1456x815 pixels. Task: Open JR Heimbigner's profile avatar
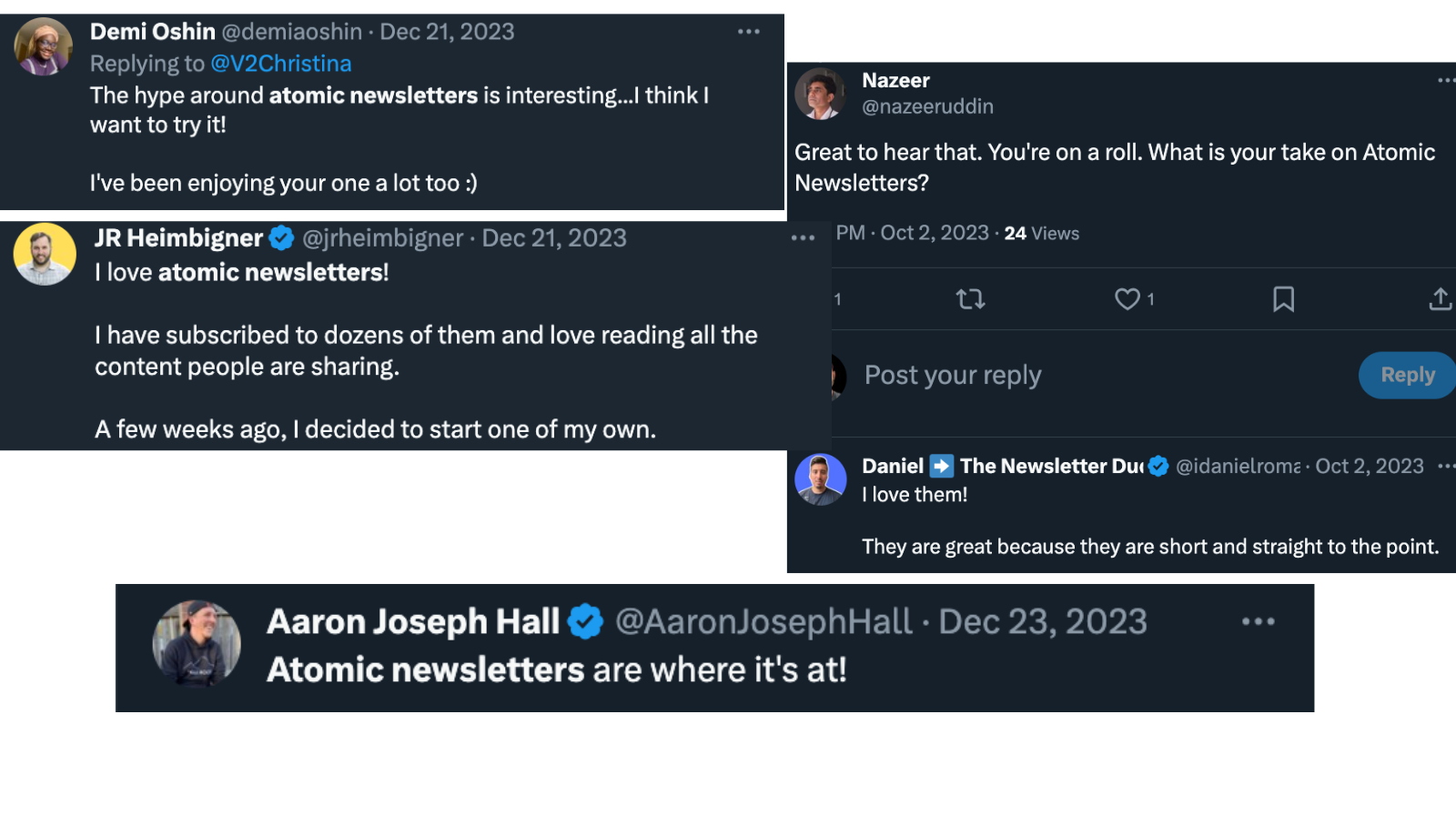(45, 254)
